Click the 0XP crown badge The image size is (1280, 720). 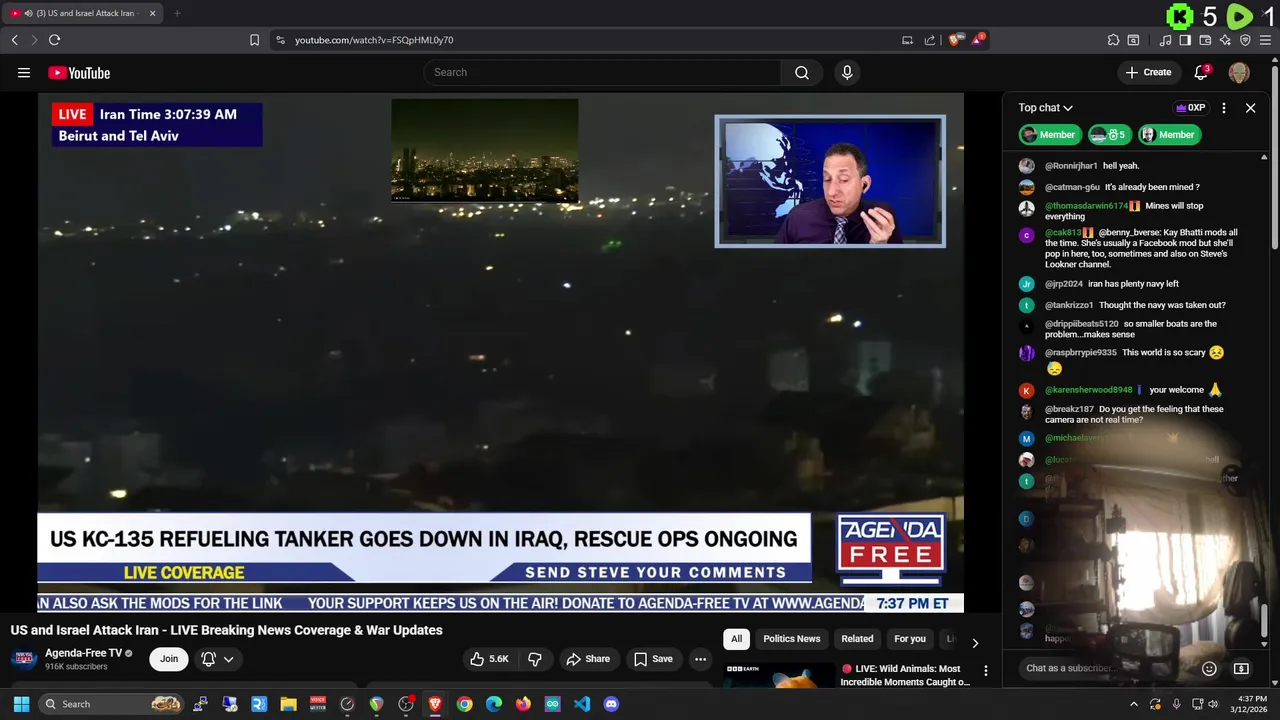[x=1190, y=108]
